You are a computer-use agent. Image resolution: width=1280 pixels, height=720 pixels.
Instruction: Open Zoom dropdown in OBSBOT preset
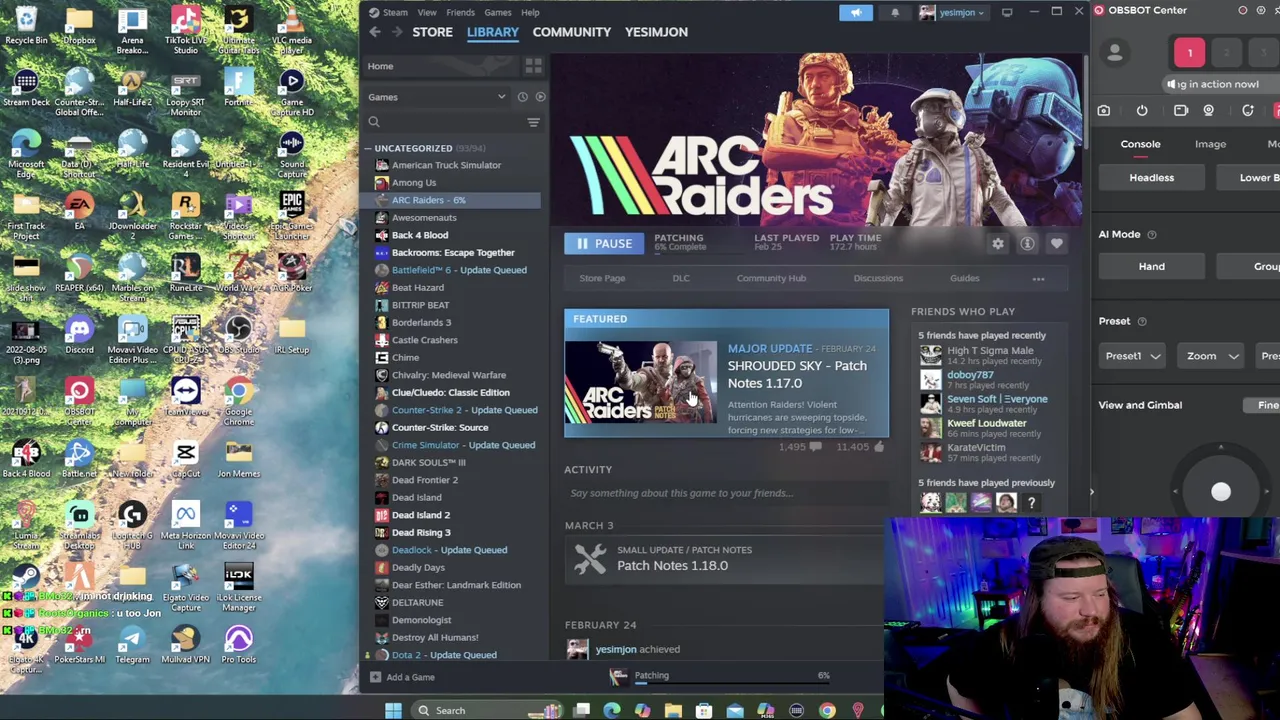pyautogui.click(x=1211, y=356)
